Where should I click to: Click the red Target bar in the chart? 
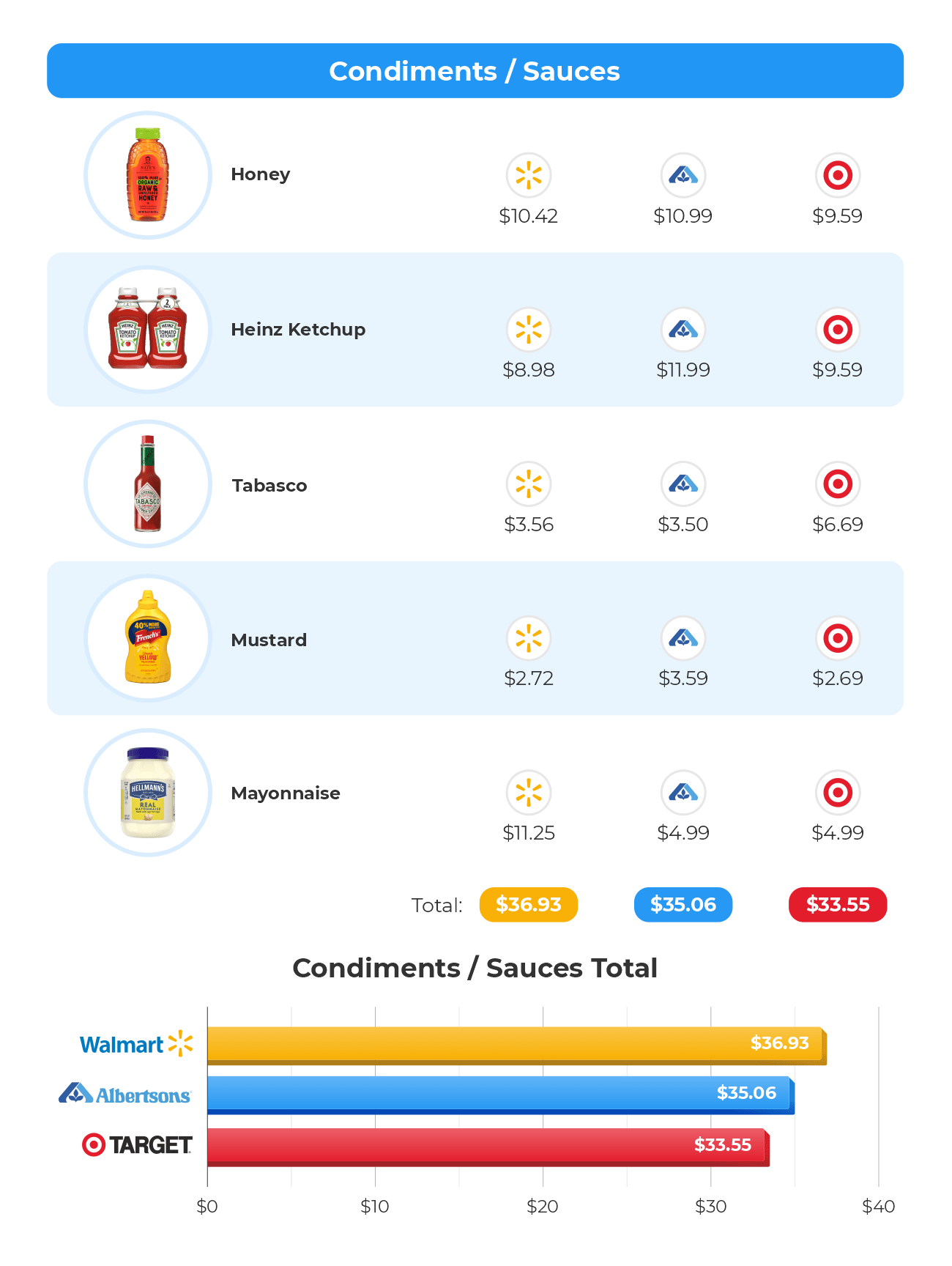click(487, 1146)
